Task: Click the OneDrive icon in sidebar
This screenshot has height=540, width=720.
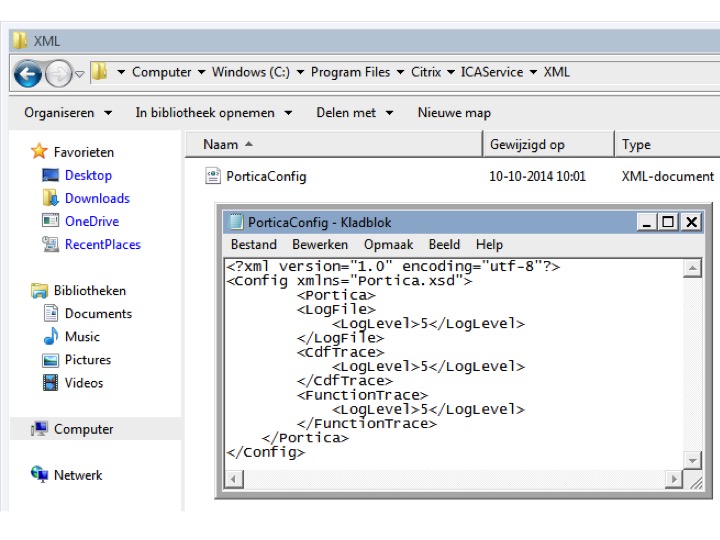Action: click(x=50, y=220)
